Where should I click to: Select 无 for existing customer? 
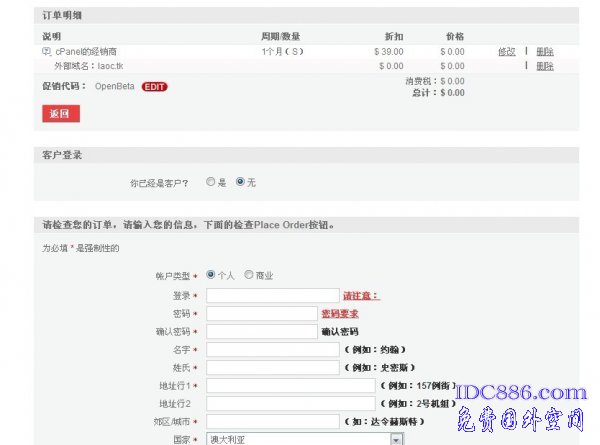pos(240,182)
